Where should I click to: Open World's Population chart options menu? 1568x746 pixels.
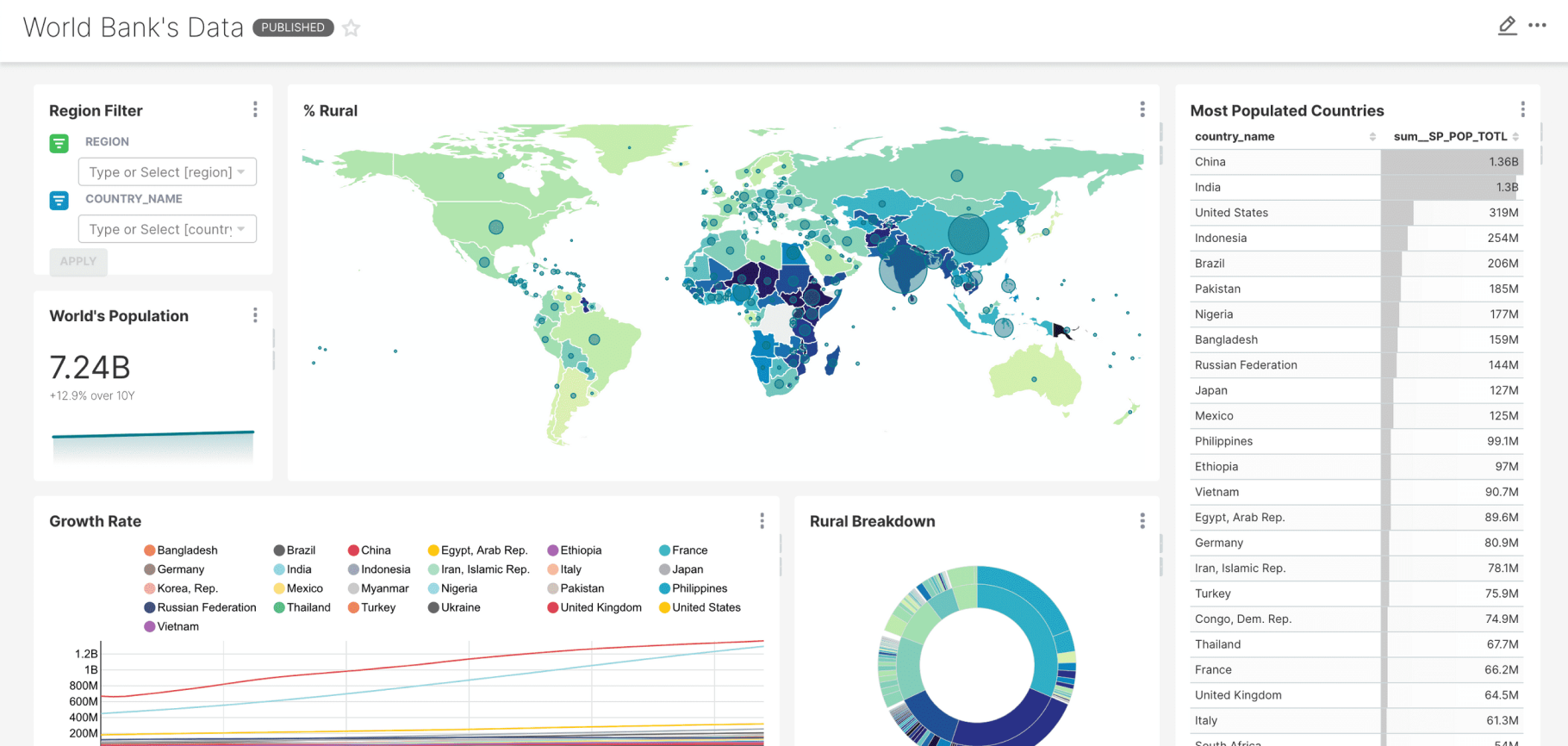point(255,315)
